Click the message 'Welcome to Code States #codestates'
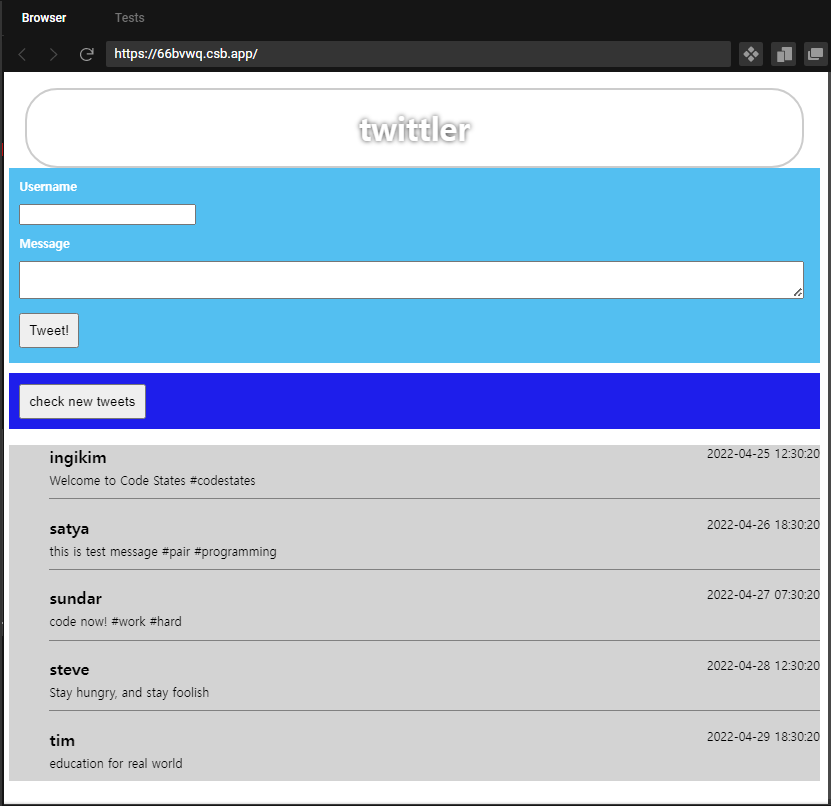831x806 pixels. click(153, 481)
